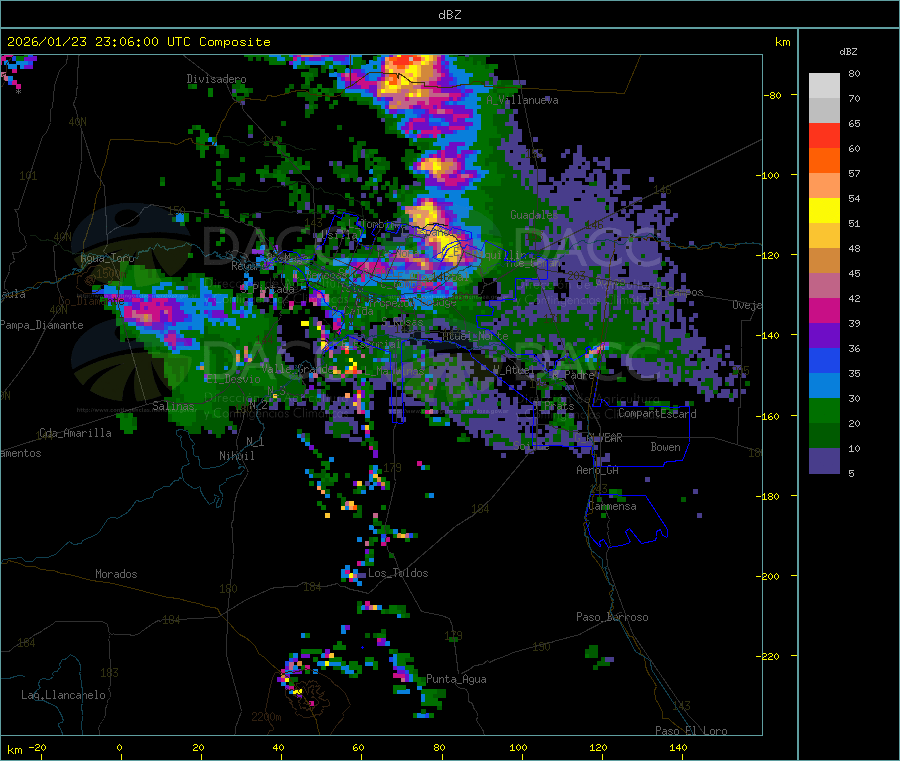Click the Nihuil place label
Image resolution: width=900 pixels, height=761 pixels.
236,456
